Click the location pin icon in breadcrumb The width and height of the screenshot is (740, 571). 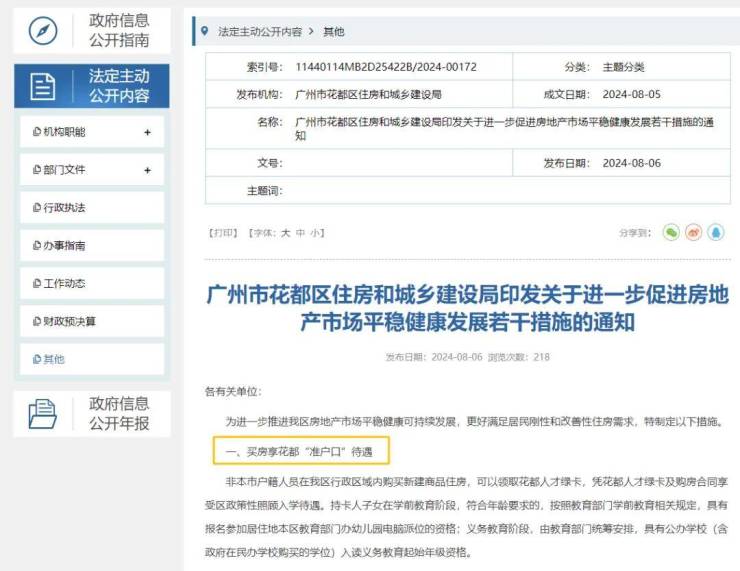point(204,31)
